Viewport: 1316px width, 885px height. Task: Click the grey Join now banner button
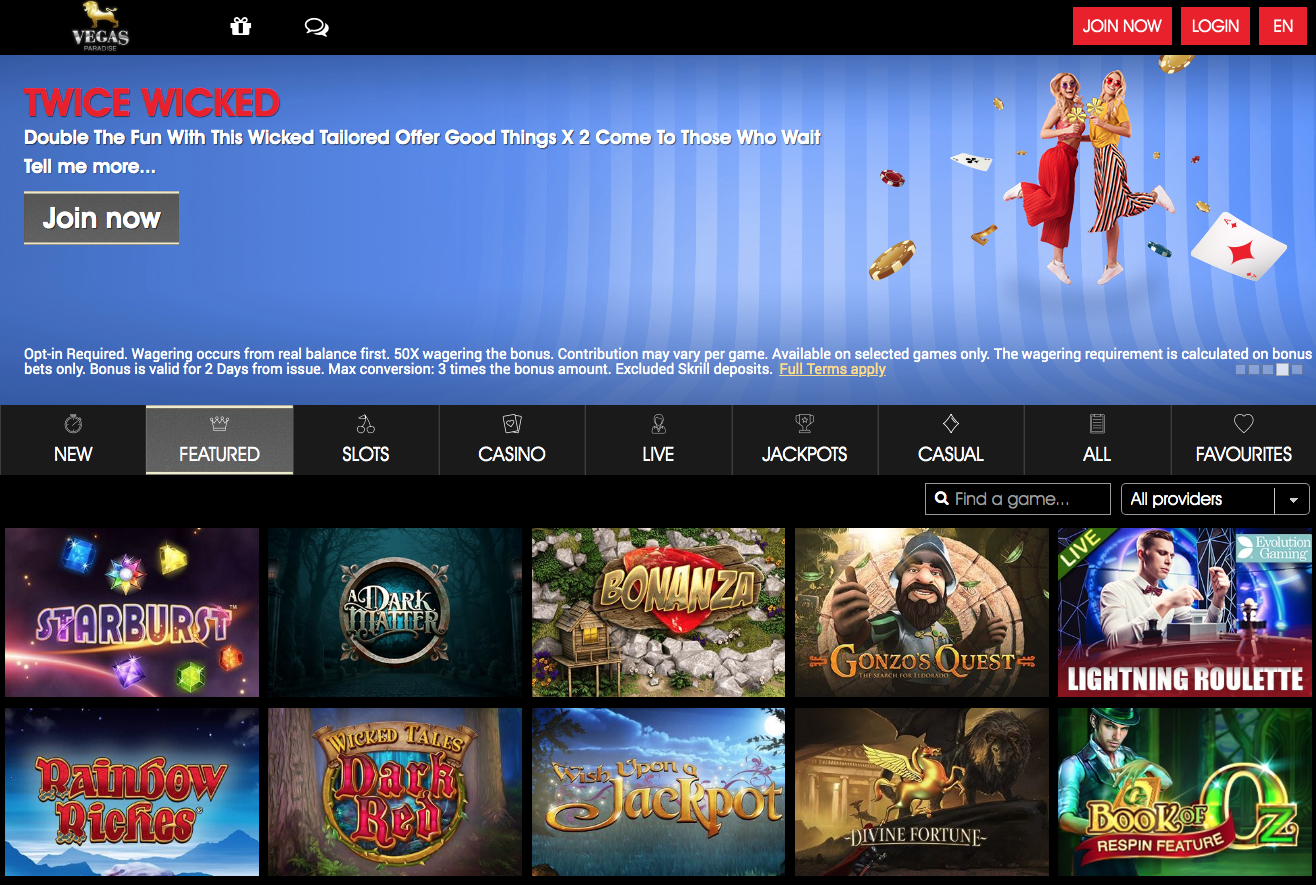point(101,218)
